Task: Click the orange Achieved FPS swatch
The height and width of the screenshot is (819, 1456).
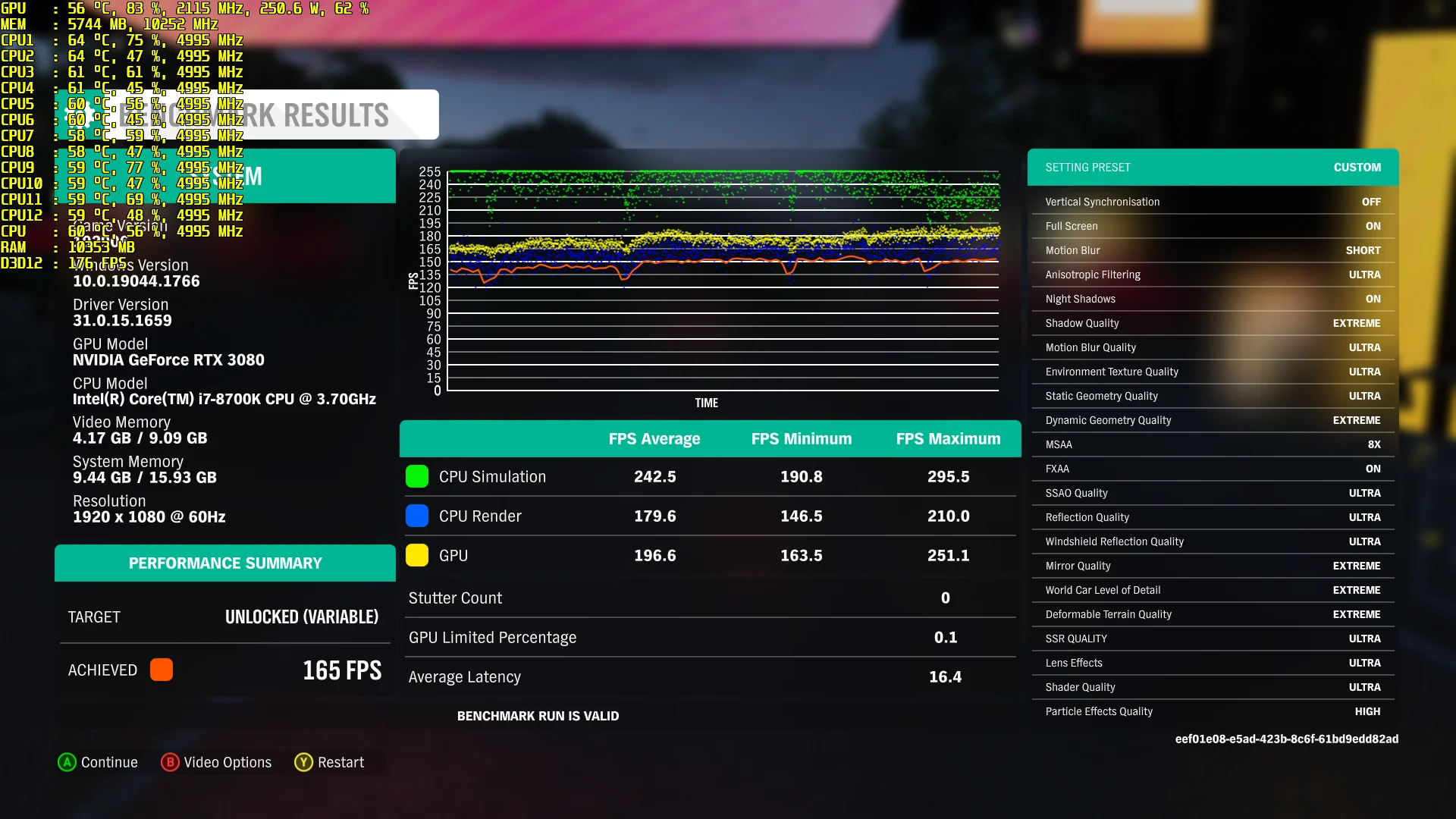Action: (162, 670)
